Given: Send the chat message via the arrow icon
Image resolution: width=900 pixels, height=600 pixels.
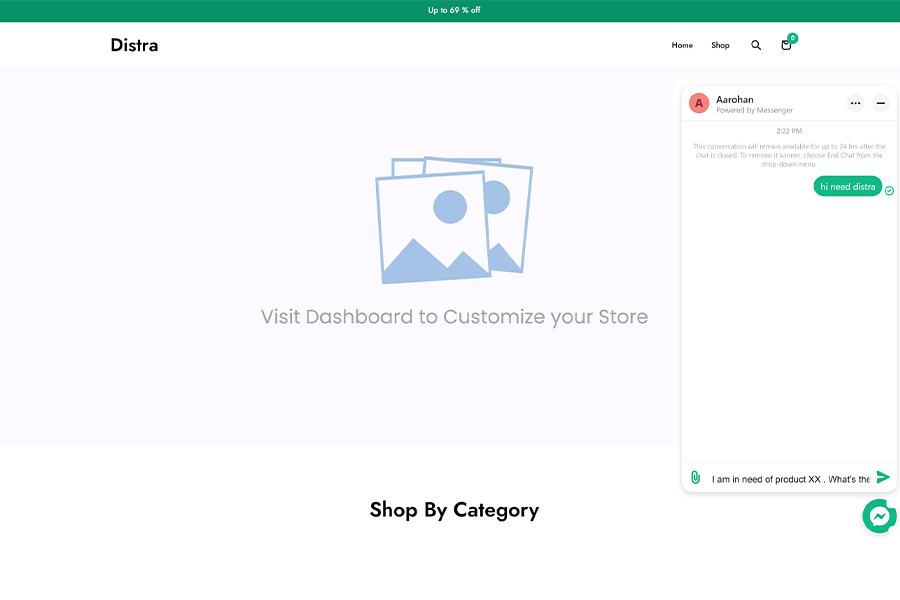Looking at the screenshot, I should point(883,477).
